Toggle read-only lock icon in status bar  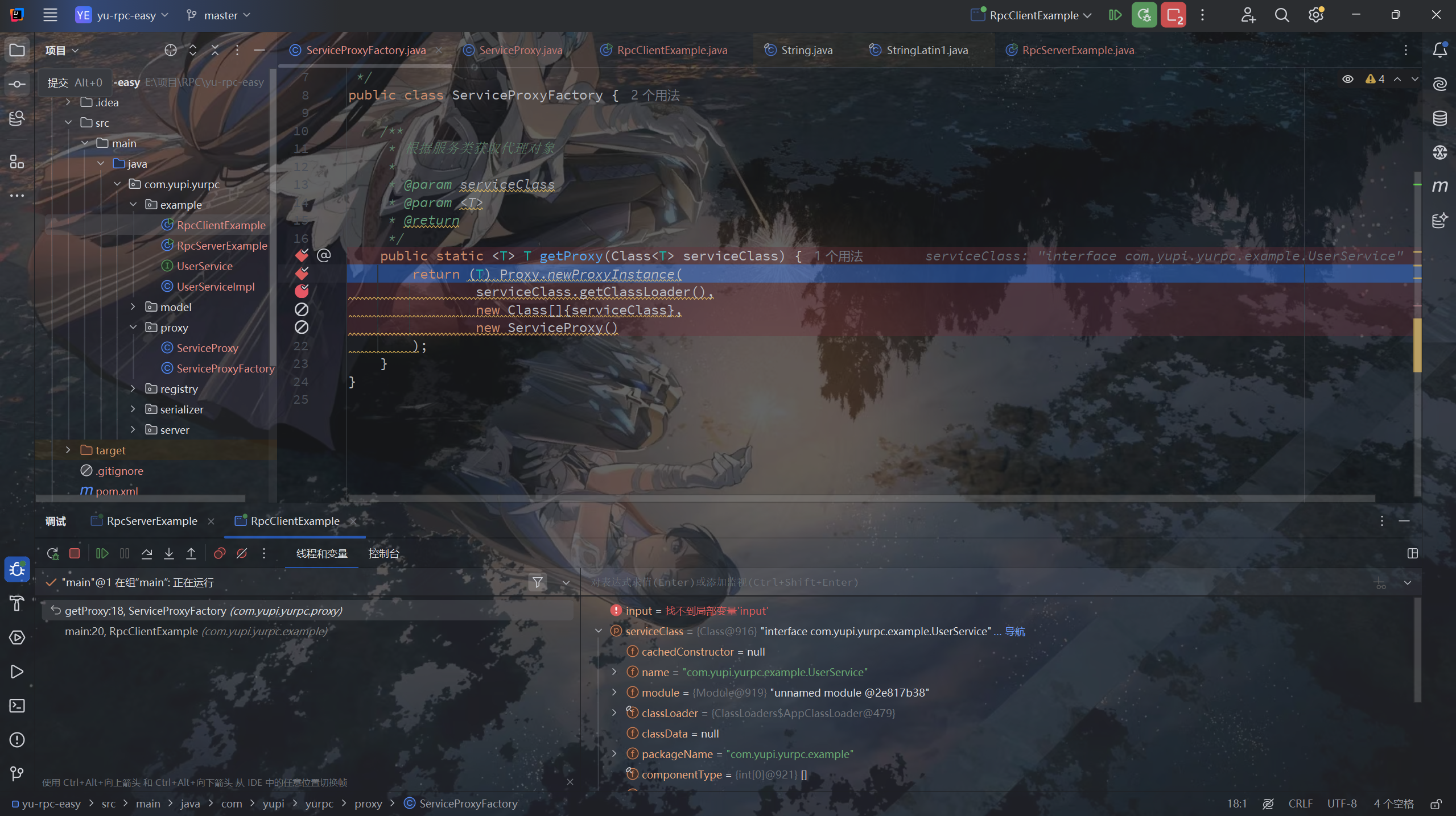(1436, 804)
